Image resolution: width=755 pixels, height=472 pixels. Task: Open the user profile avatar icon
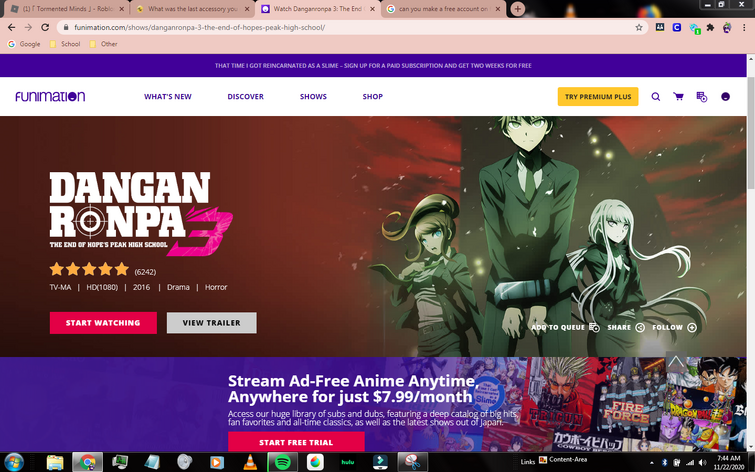point(725,97)
